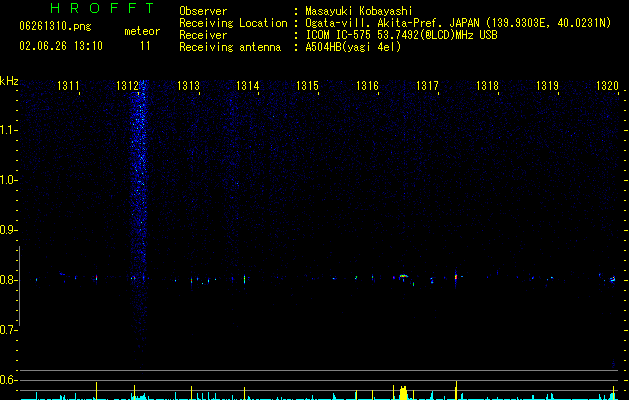Click the 1316 time axis marker
This screenshot has height=400, width=629.
(367, 86)
